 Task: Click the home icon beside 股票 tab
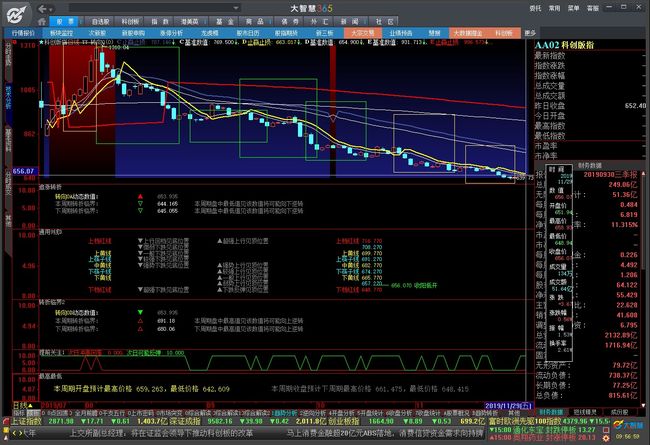[x=42, y=21]
